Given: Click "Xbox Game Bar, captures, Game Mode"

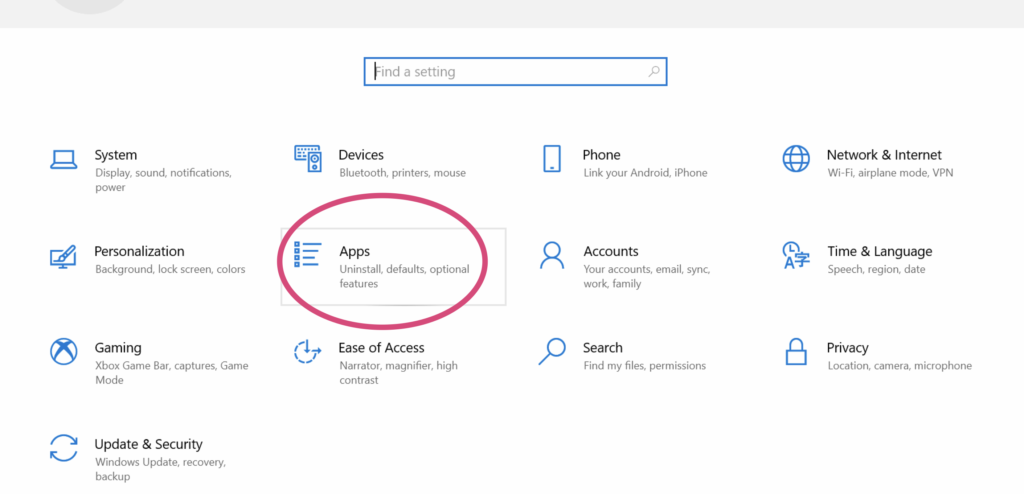Looking at the screenshot, I should (x=172, y=372).
